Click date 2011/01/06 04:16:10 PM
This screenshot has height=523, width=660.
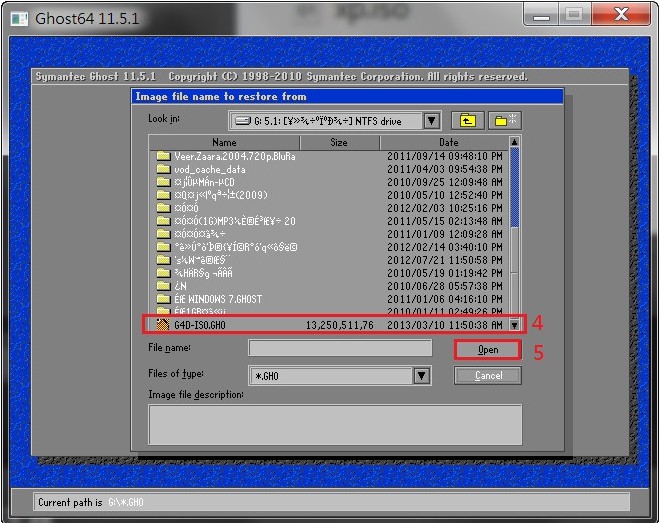(x=444, y=299)
